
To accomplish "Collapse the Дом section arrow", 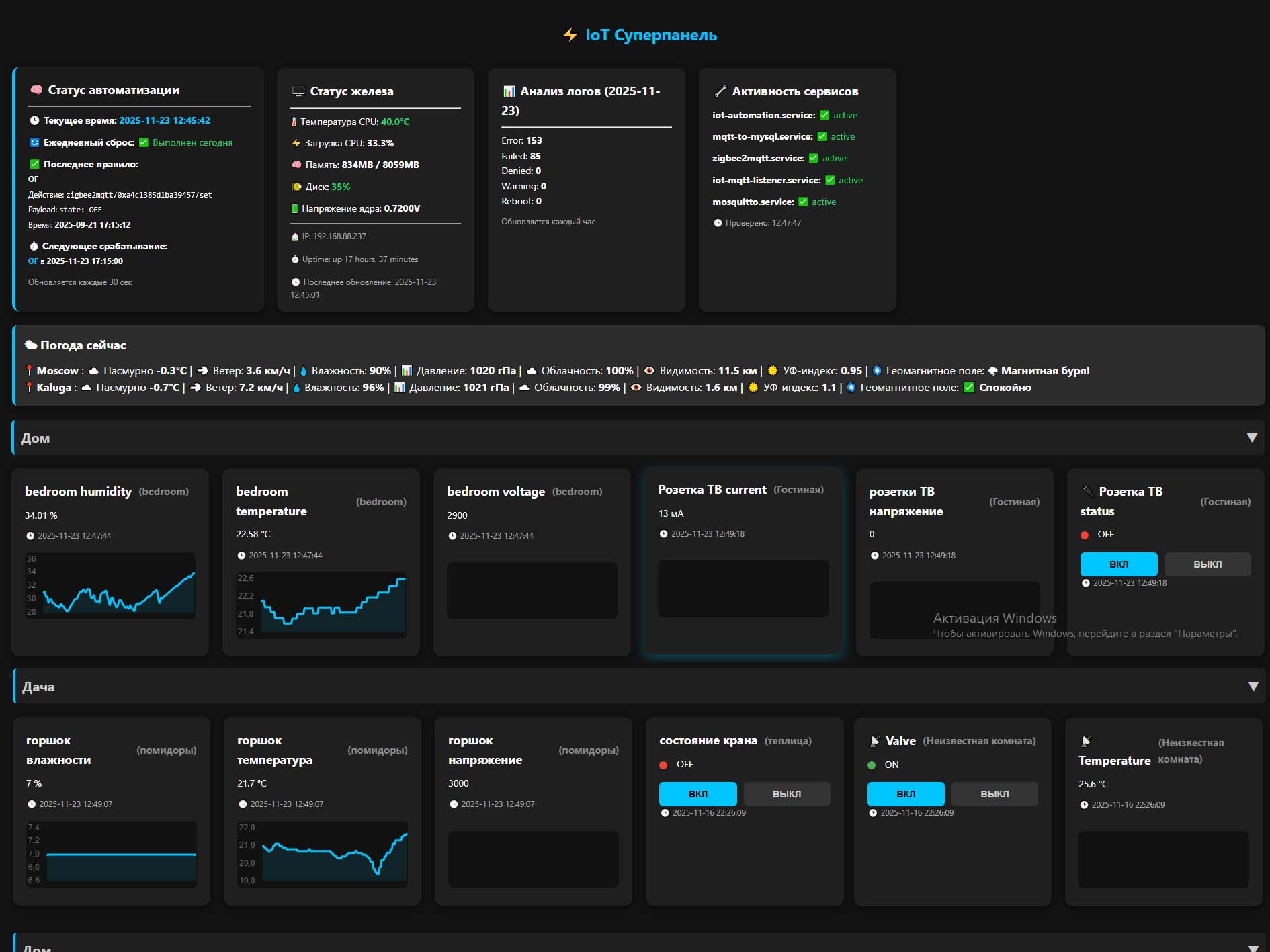I will 1252,438.
